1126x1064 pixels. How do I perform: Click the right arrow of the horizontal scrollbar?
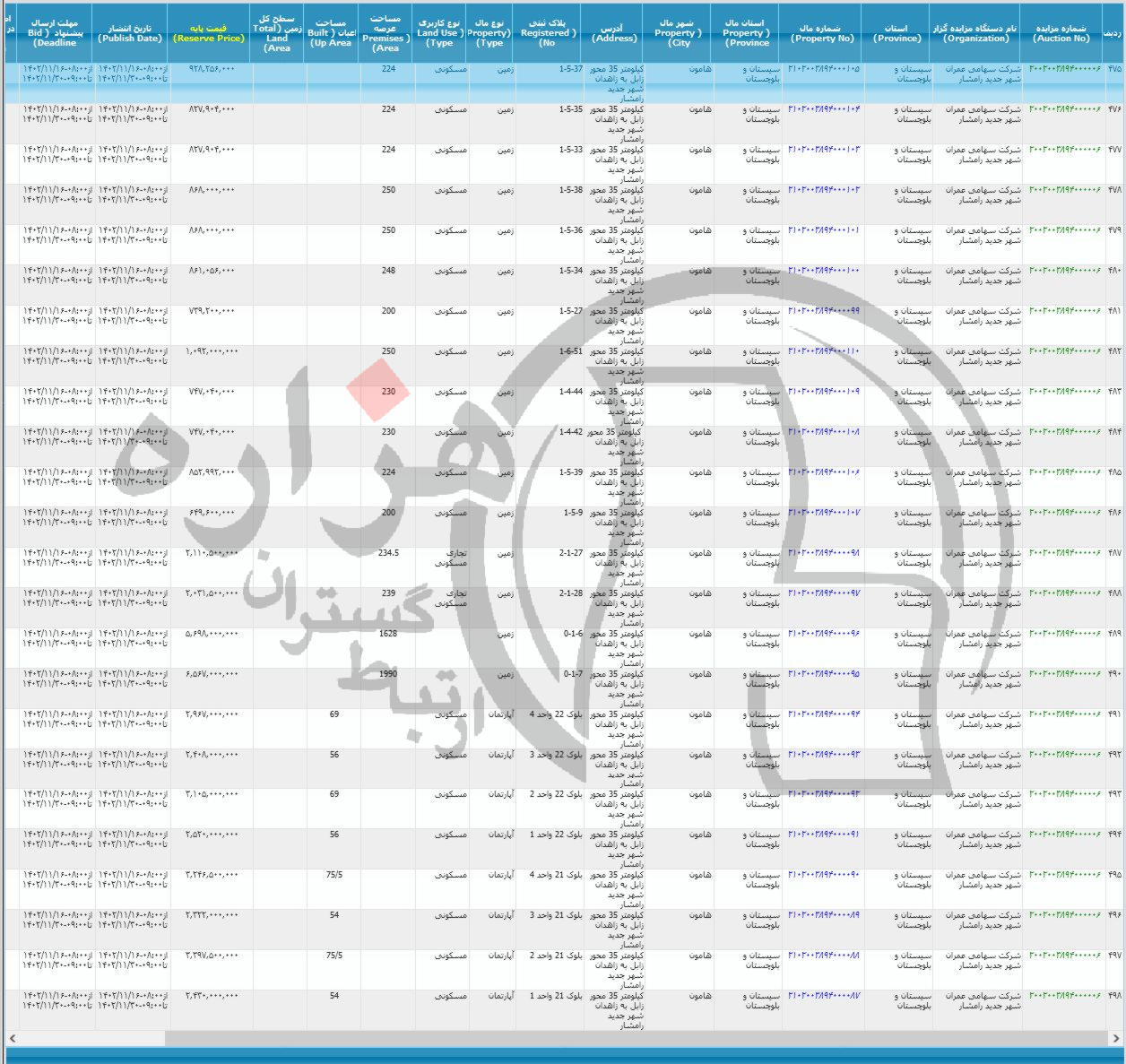1116,1038
